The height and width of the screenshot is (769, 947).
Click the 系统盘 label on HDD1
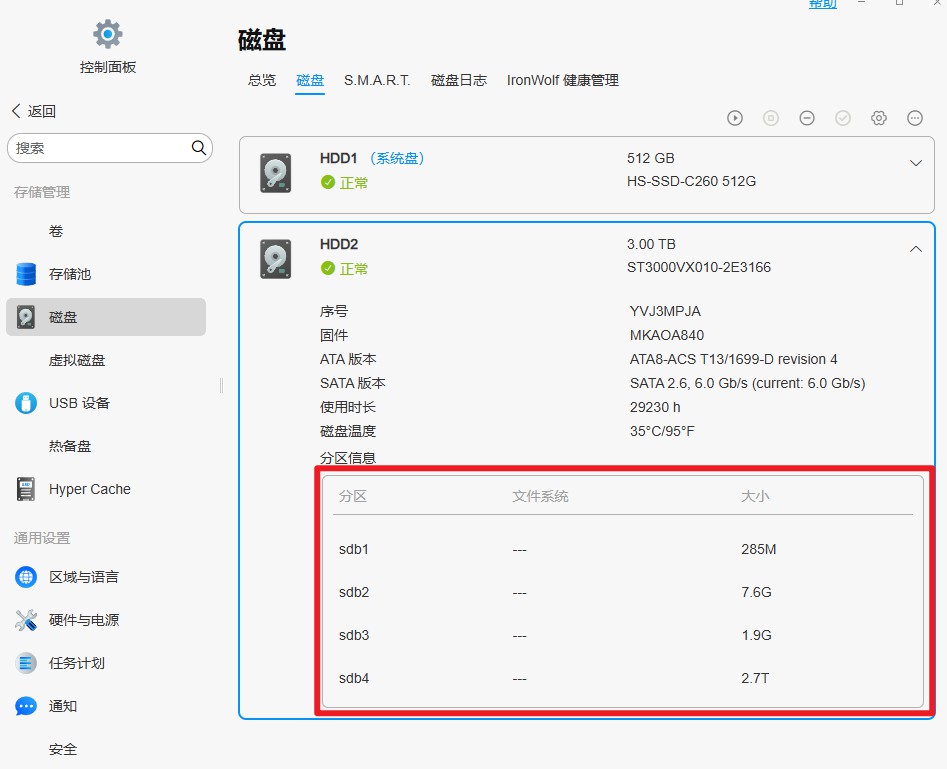coord(396,158)
